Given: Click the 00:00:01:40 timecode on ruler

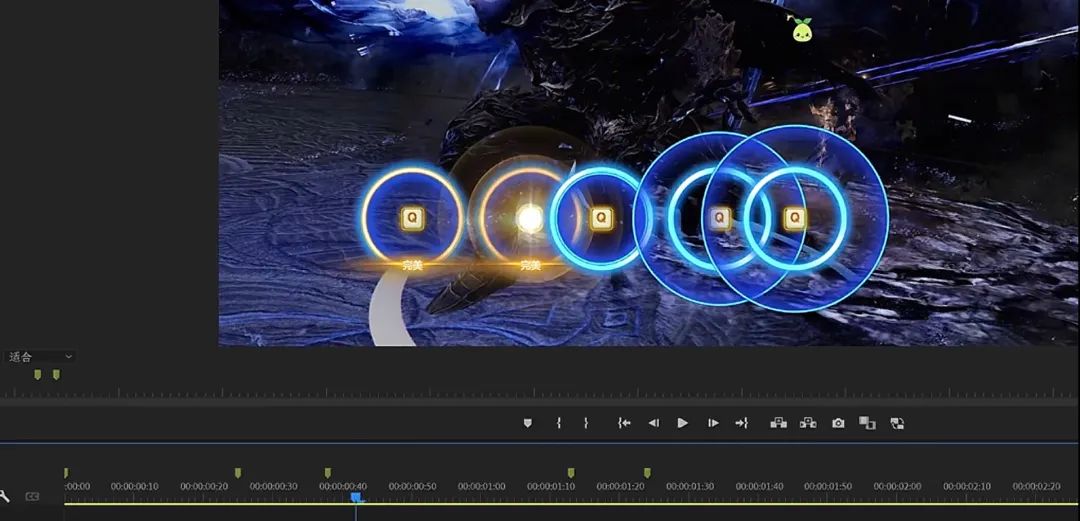Looking at the screenshot, I should tap(759, 487).
